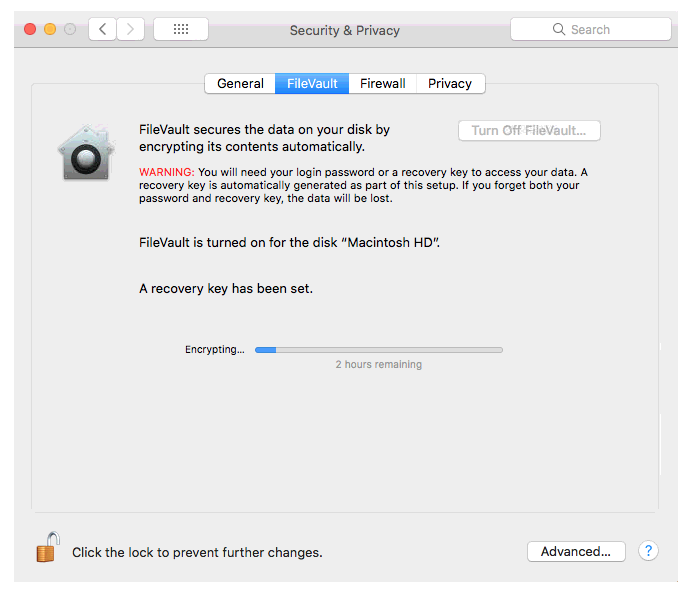The width and height of the screenshot is (686, 590).
Task: Click 'A recovery key has been set.' text
Action: click(x=226, y=289)
